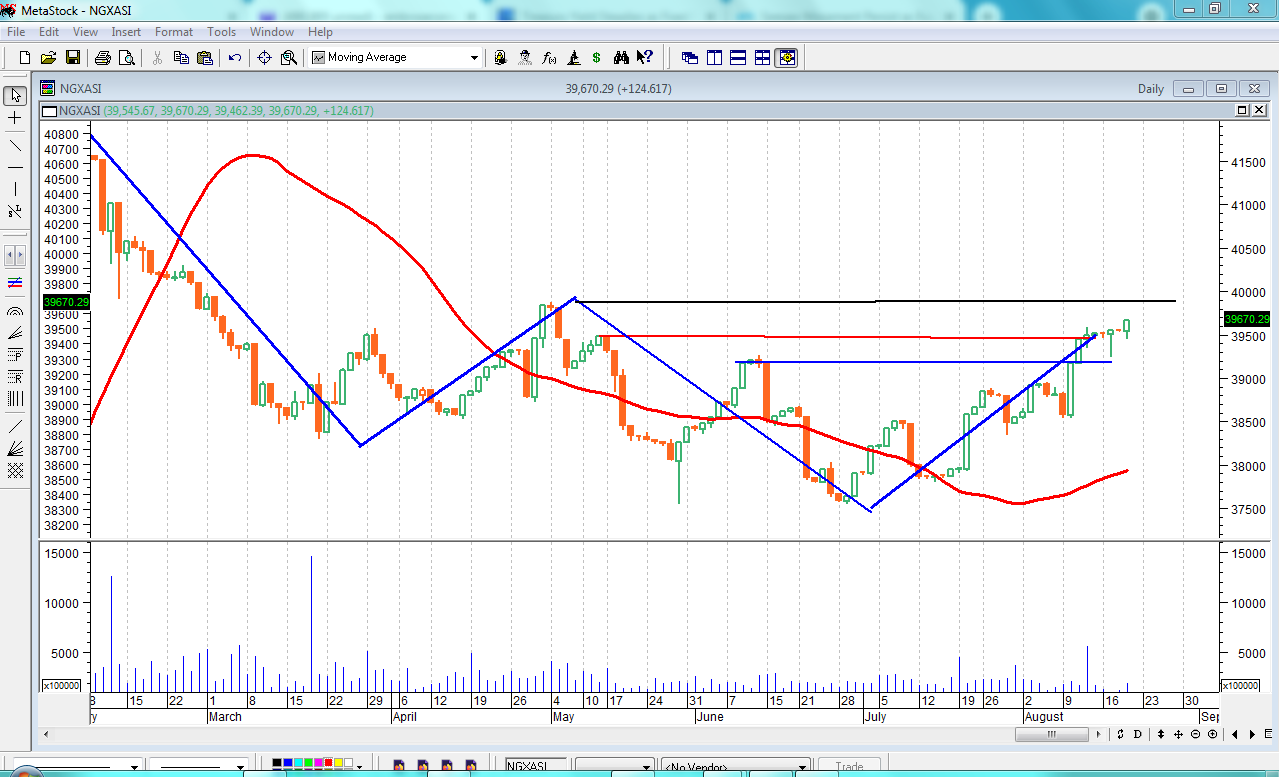Click the Undo arrow icon

(x=235, y=58)
